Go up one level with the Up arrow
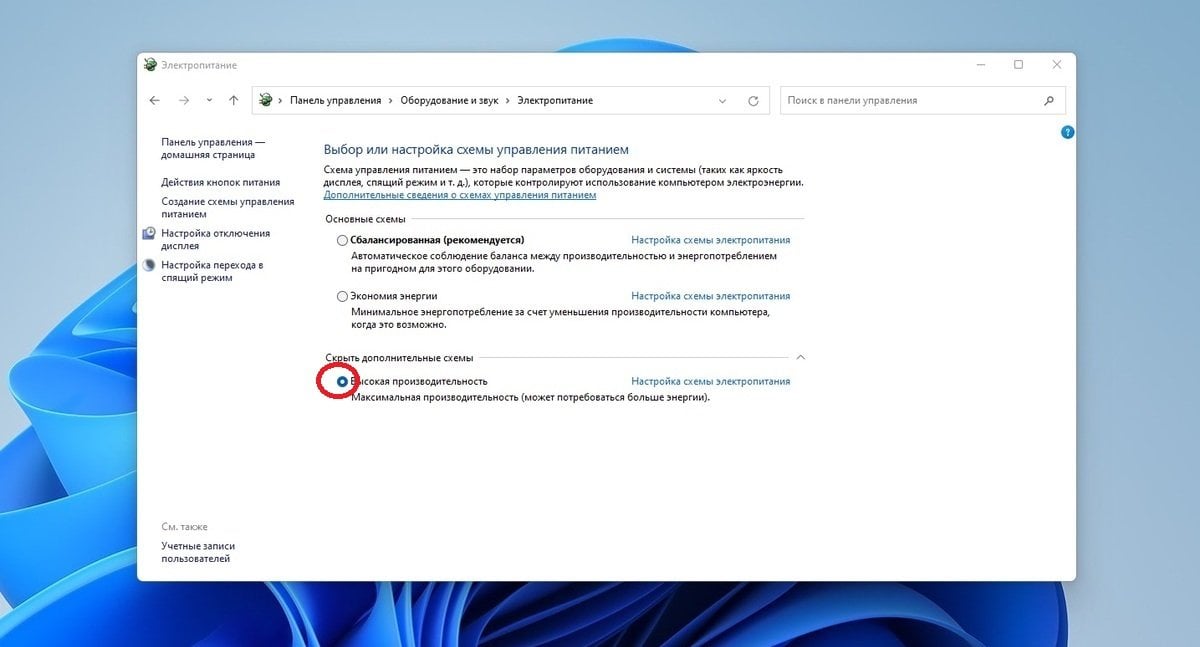 pyautogui.click(x=233, y=100)
